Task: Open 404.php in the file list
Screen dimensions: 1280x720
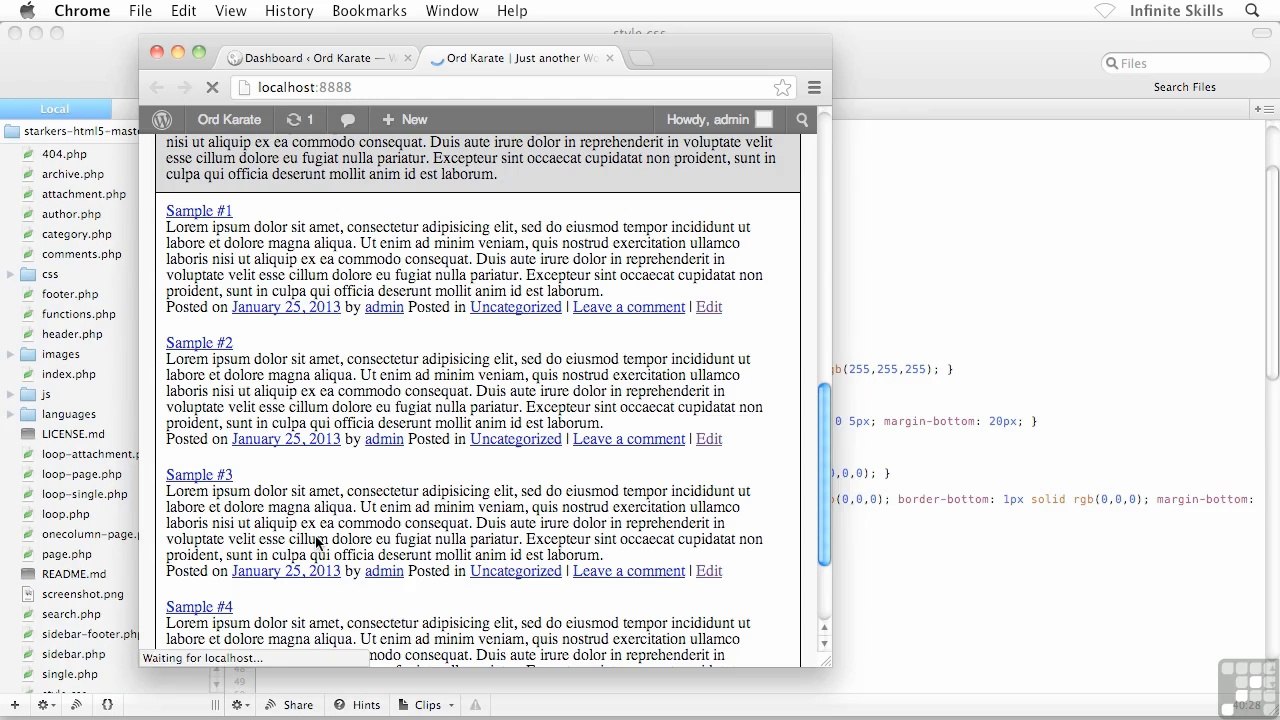Action: point(64,154)
